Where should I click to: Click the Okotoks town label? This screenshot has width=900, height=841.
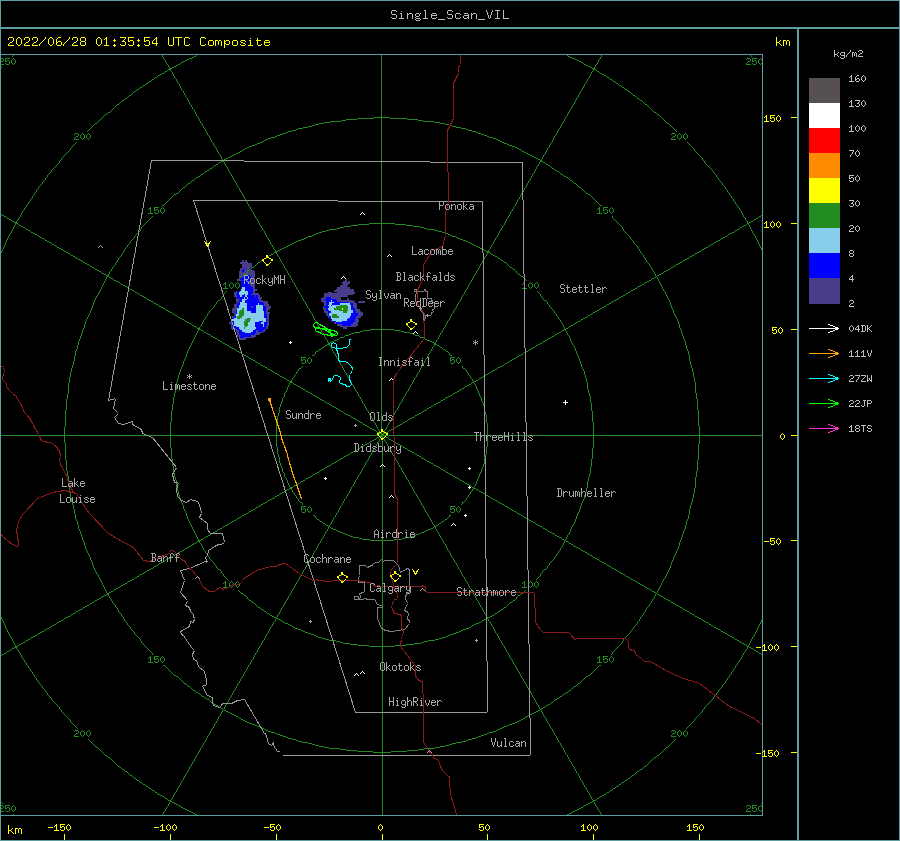(400, 667)
